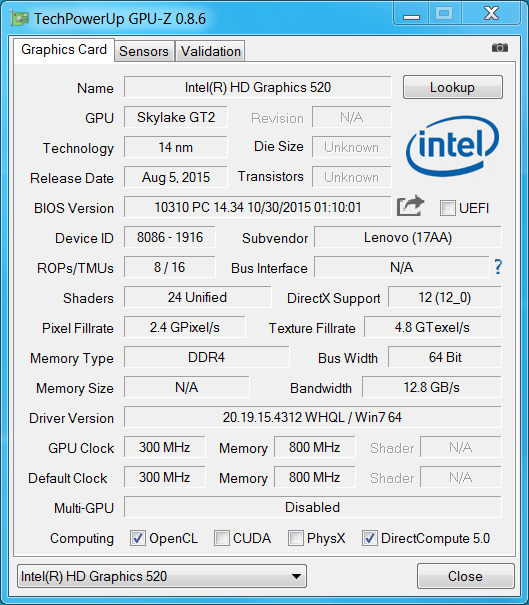Toggle the UEFI checkbox

coord(448,208)
